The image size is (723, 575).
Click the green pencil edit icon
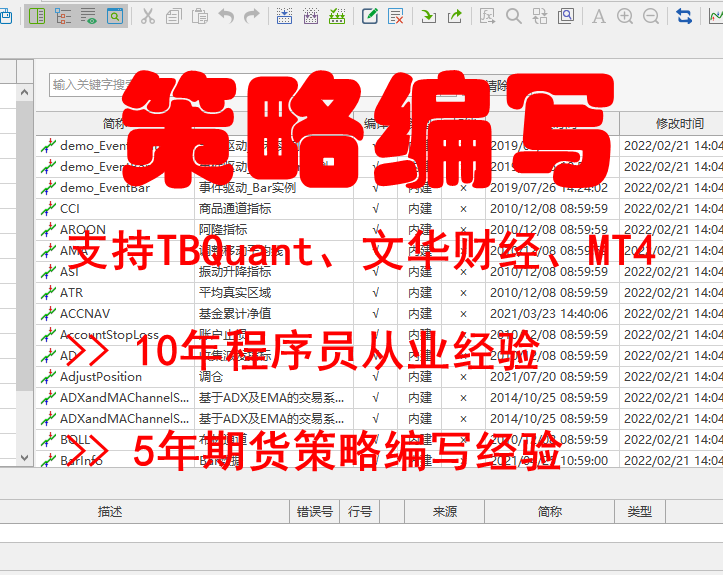click(370, 16)
